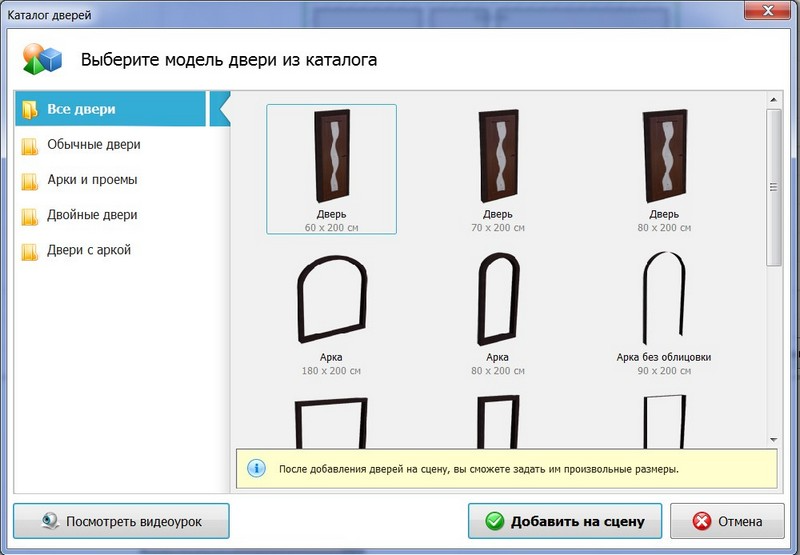Click folder icon next to Все двери
Viewport: 800px width, 555px height.
(x=30, y=109)
